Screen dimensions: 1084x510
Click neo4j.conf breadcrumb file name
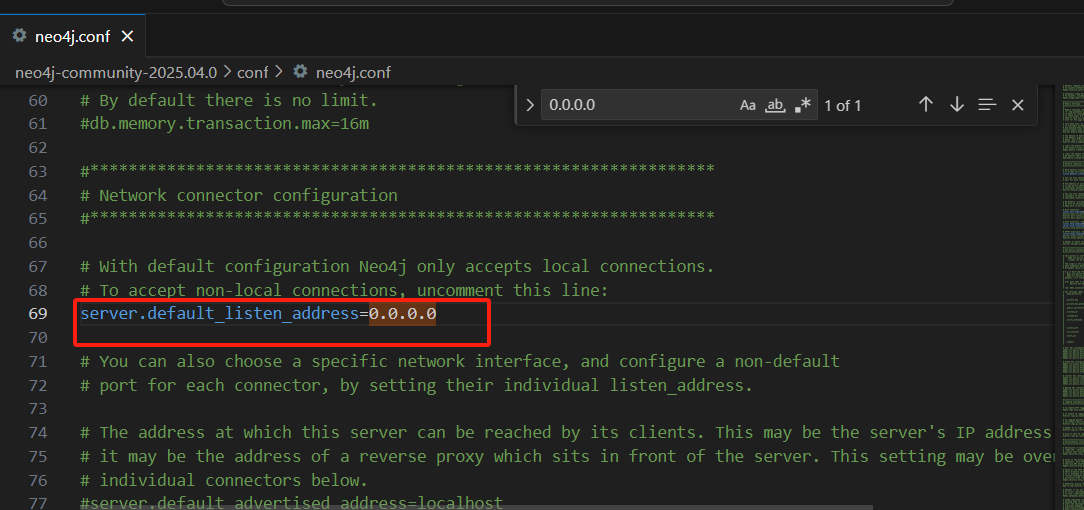pos(353,72)
